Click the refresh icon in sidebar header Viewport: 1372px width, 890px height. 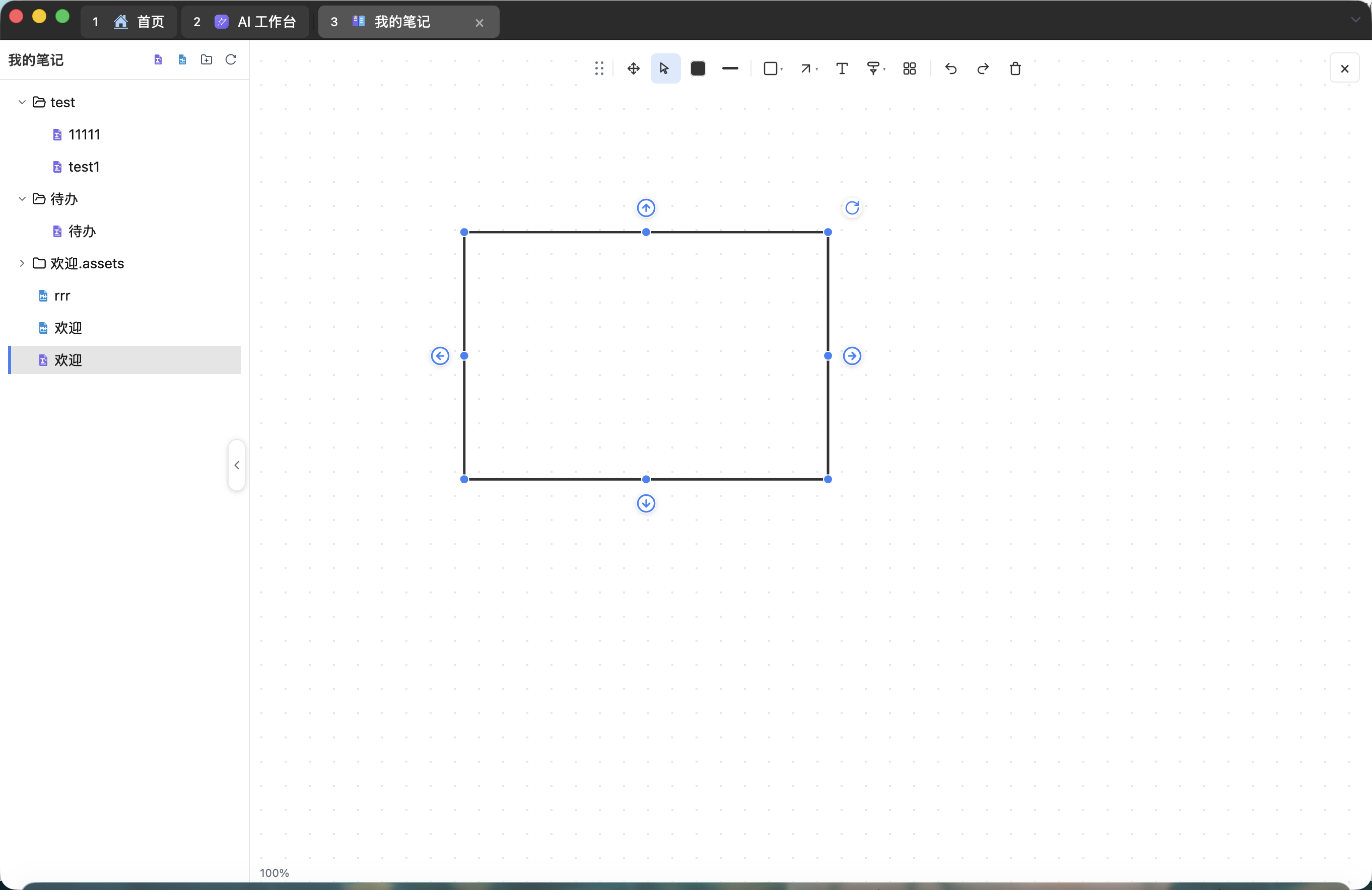(x=231, y=59)
